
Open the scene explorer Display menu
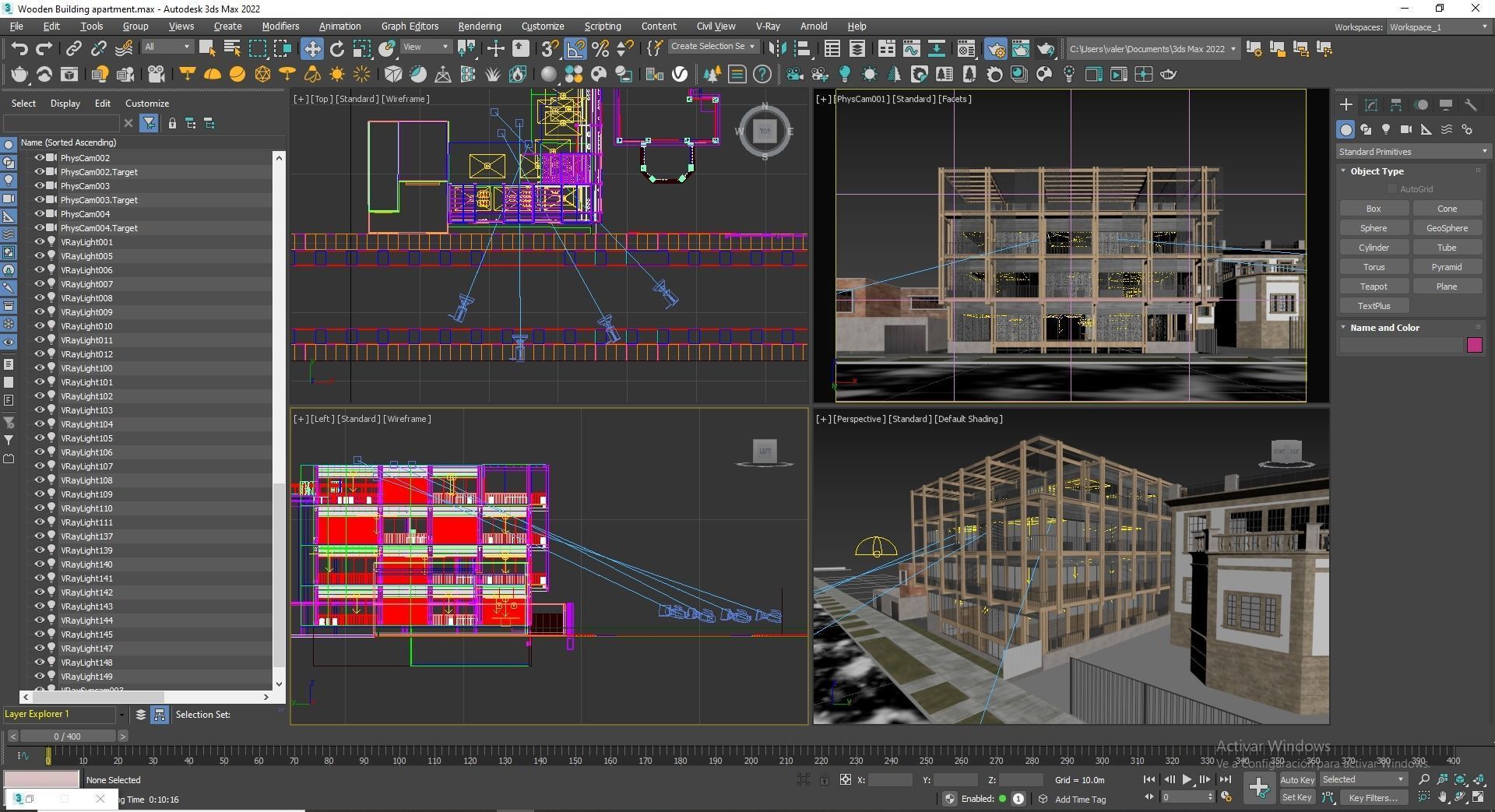point(65,103)
